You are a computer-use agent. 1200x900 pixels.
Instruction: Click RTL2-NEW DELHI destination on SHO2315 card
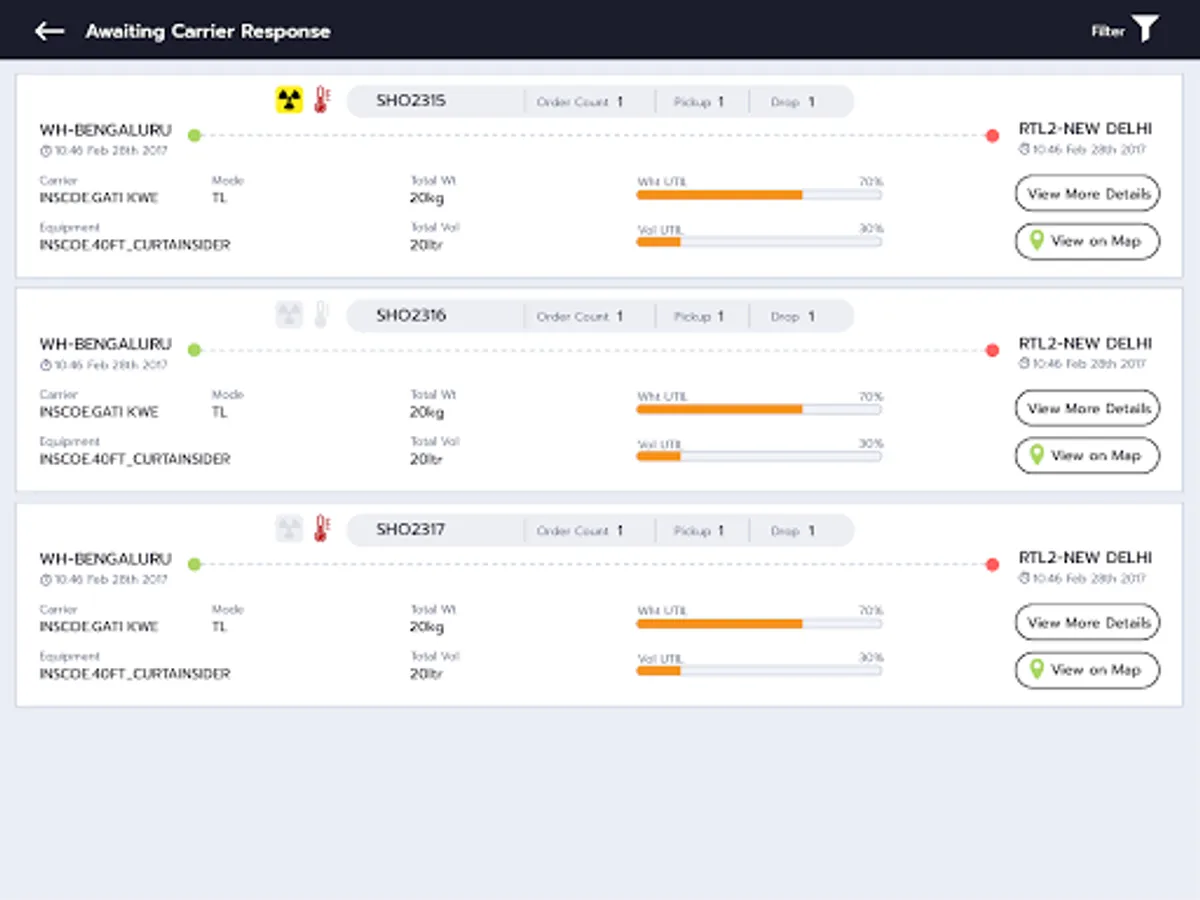pos(1085,129)
